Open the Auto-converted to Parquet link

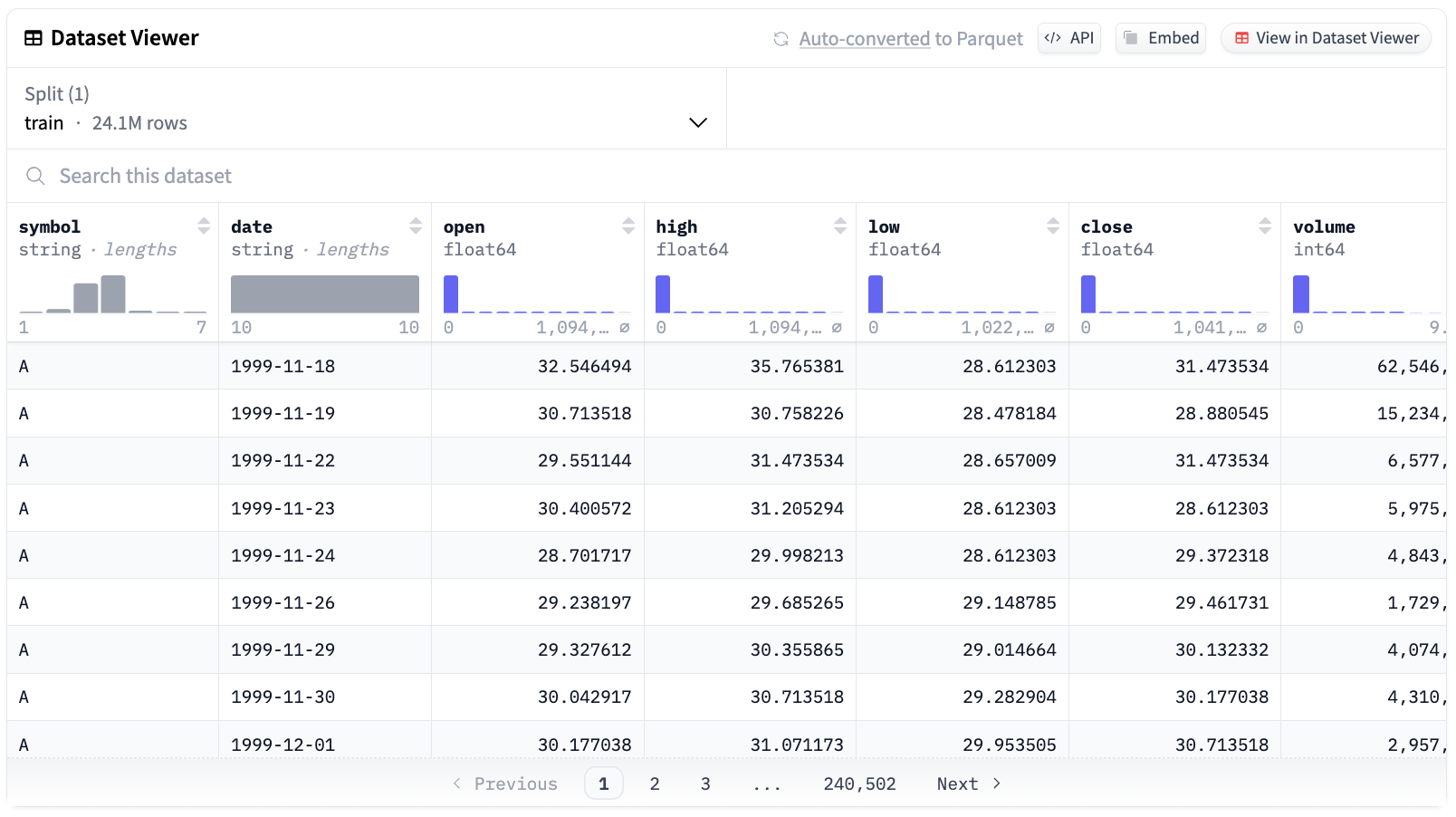(864, 38)
